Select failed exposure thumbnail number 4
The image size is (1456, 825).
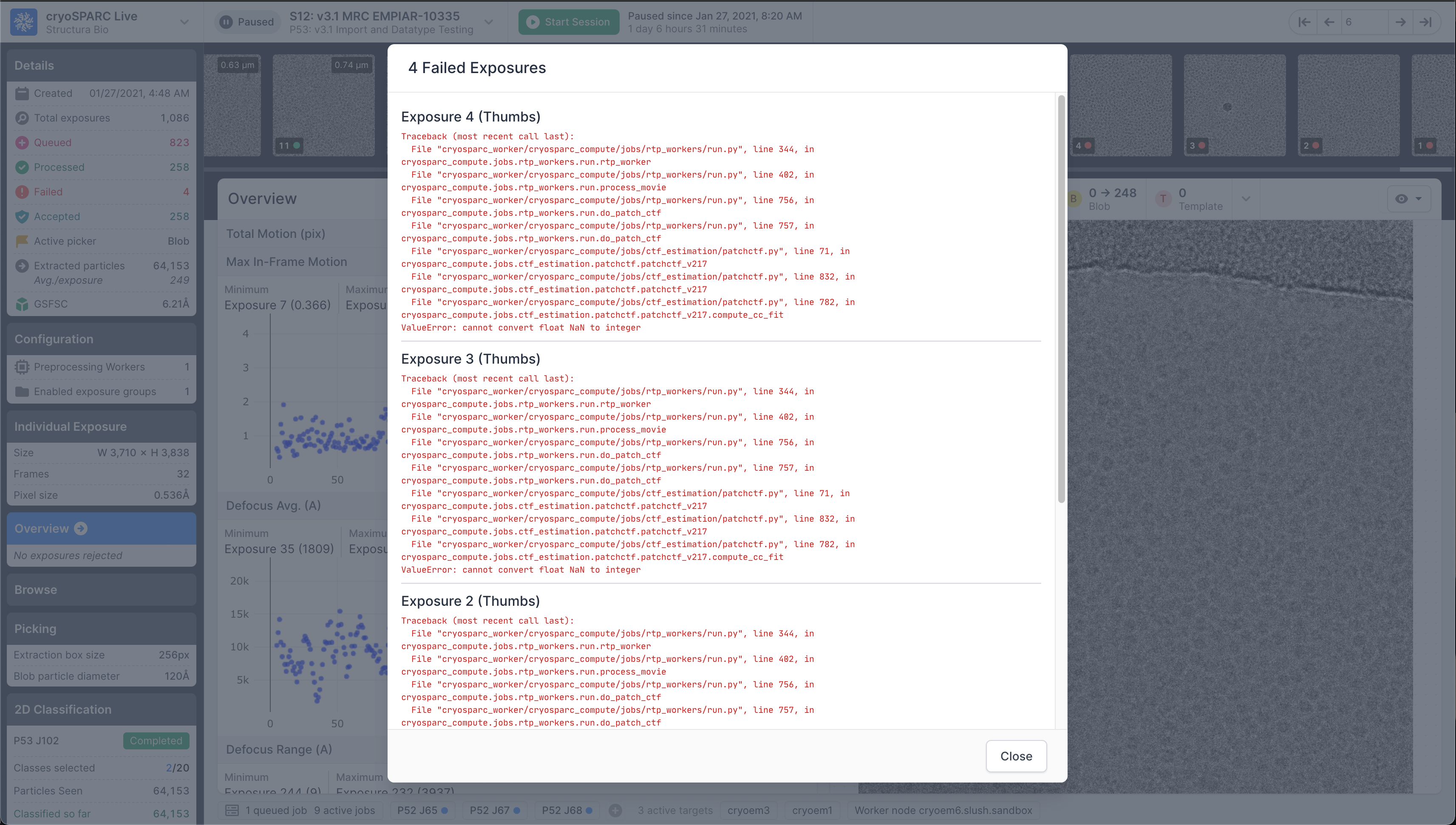(1121, 105)
